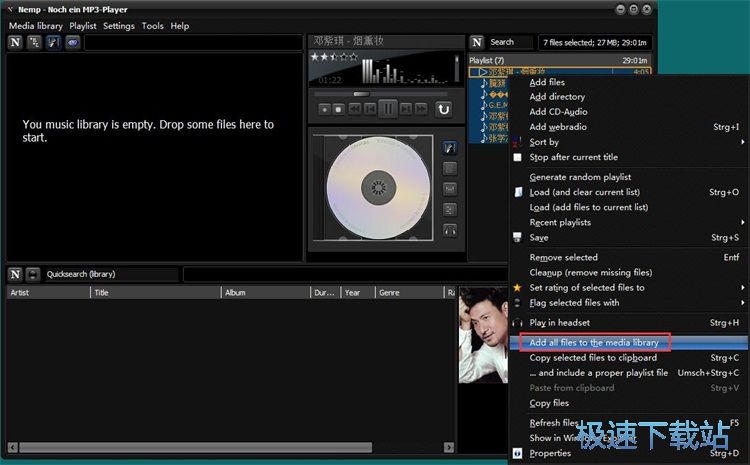Click the library horizontal scrollbar thumb
Image resolution: width=750 pixels, height=465 pixels.
pos(195,448)
